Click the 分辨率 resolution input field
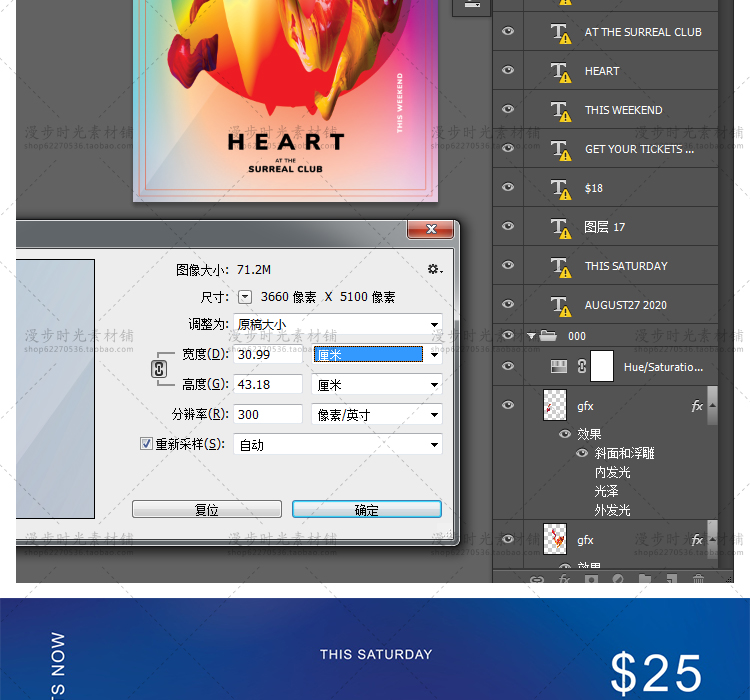This screenshot has height=700, width=750. click(x=267, y=415)
